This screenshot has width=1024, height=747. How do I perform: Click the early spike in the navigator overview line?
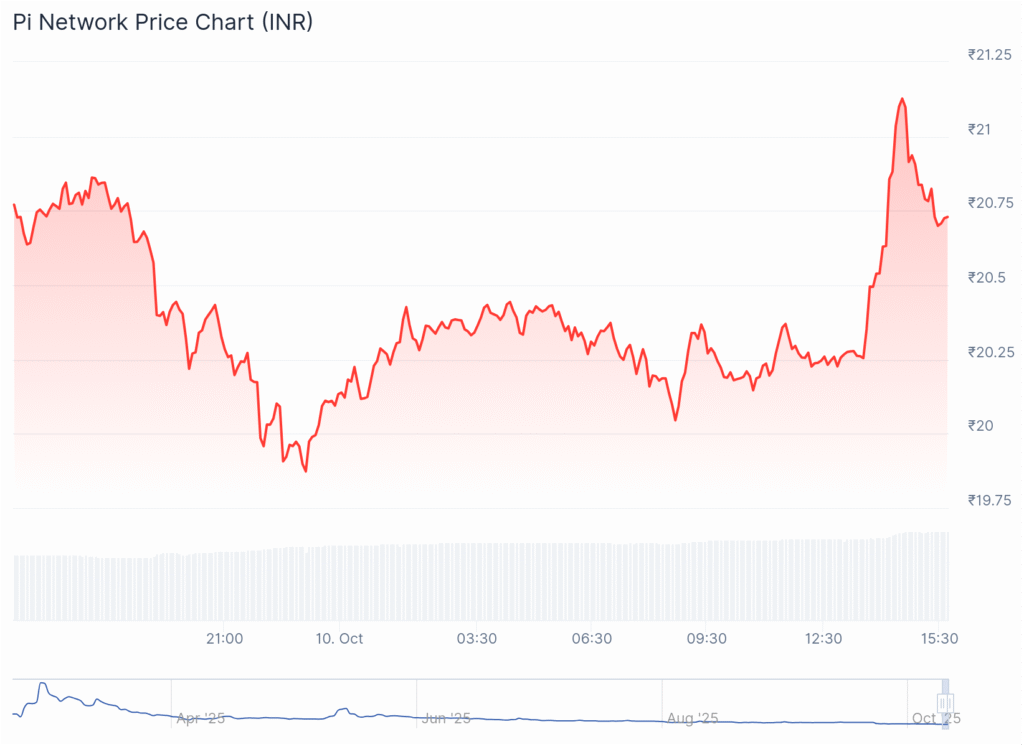[42, 686]
